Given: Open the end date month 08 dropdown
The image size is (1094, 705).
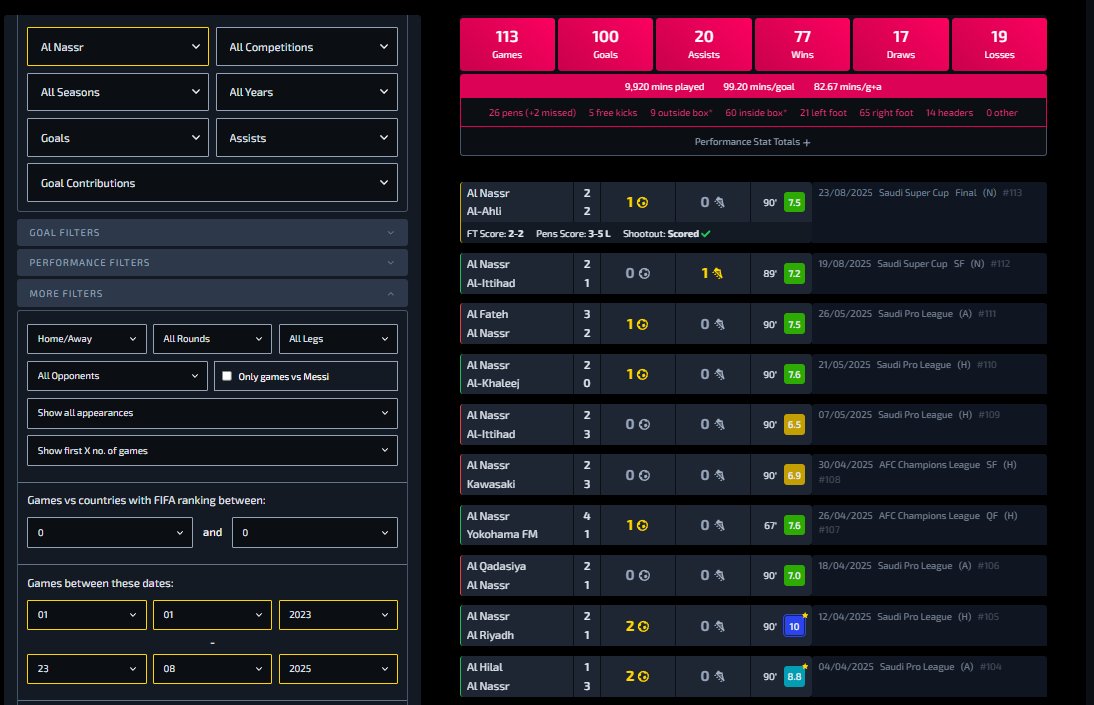Looking at the screenshot, I should click(x=212, y=669).
